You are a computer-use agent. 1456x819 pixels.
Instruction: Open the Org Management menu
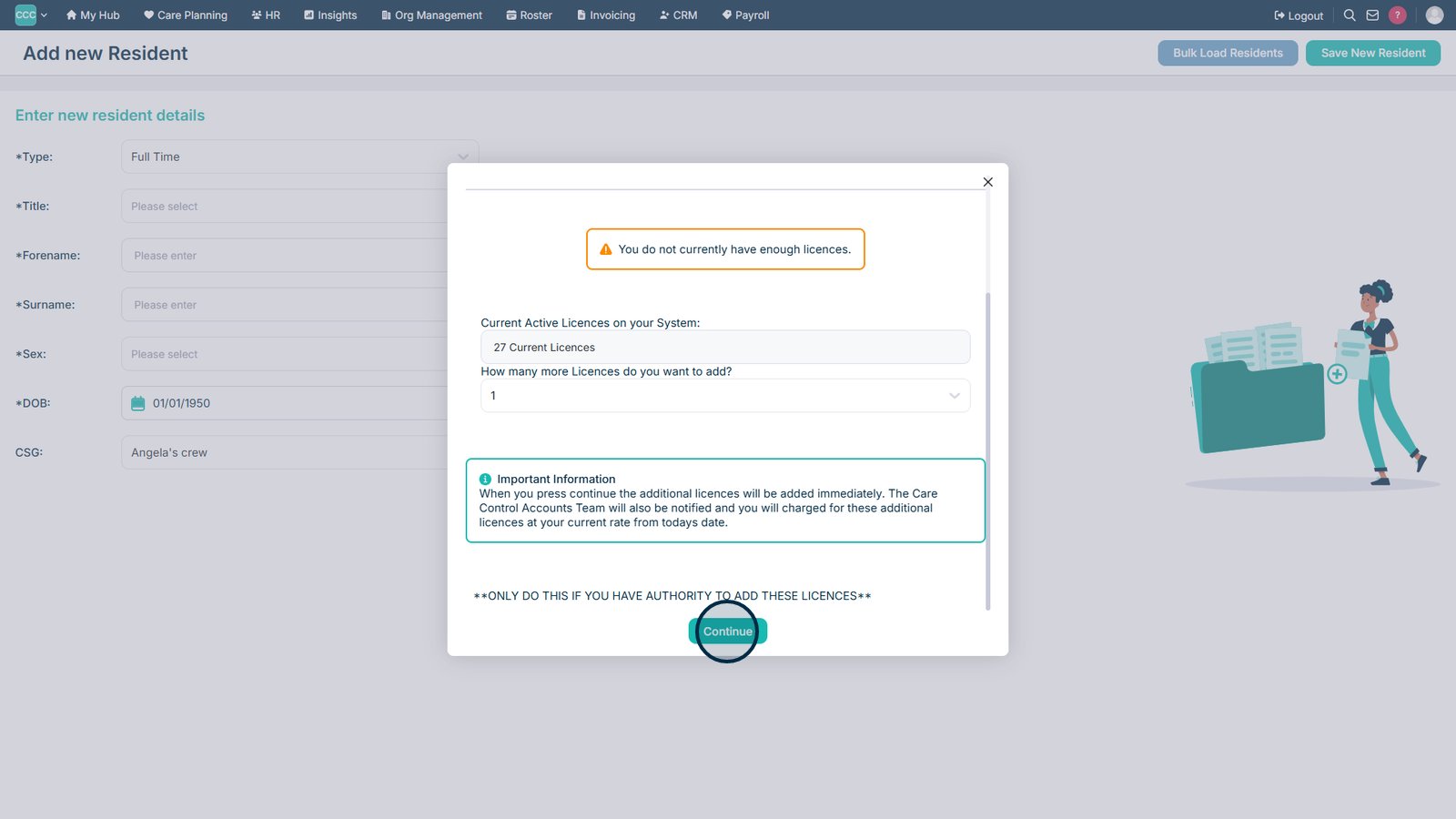pos(431,15)
